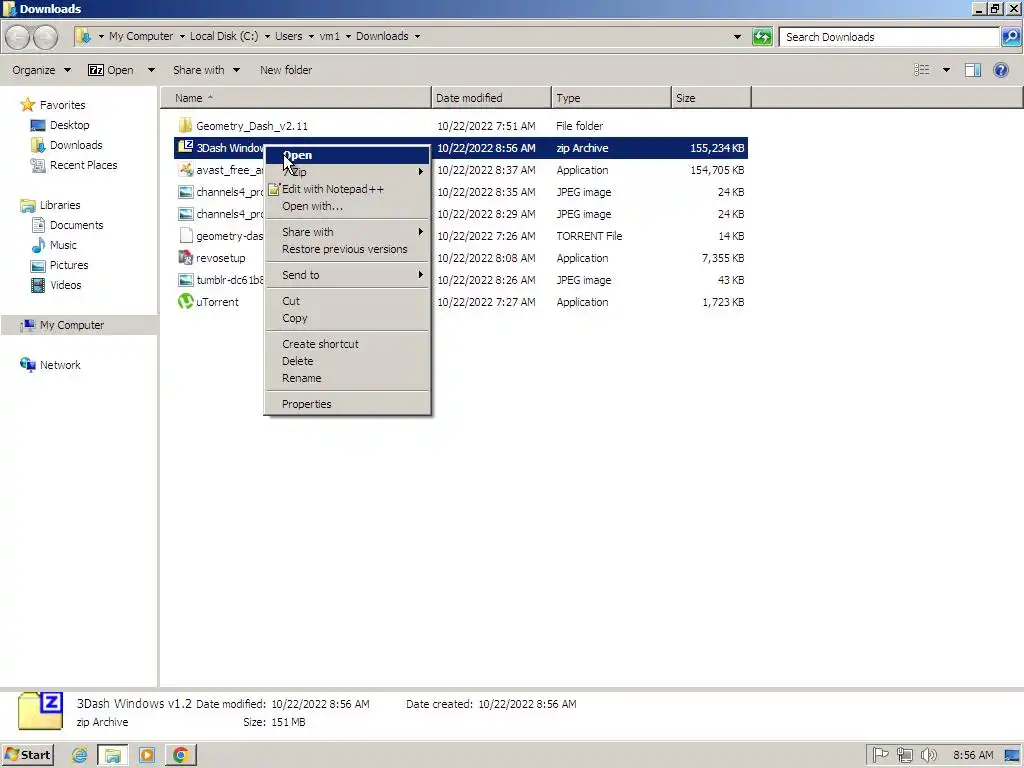Select the second channels4_pro JPEG icon
Image resolution: width=1024 pixels, height=768 pixels.
[185, 214]
